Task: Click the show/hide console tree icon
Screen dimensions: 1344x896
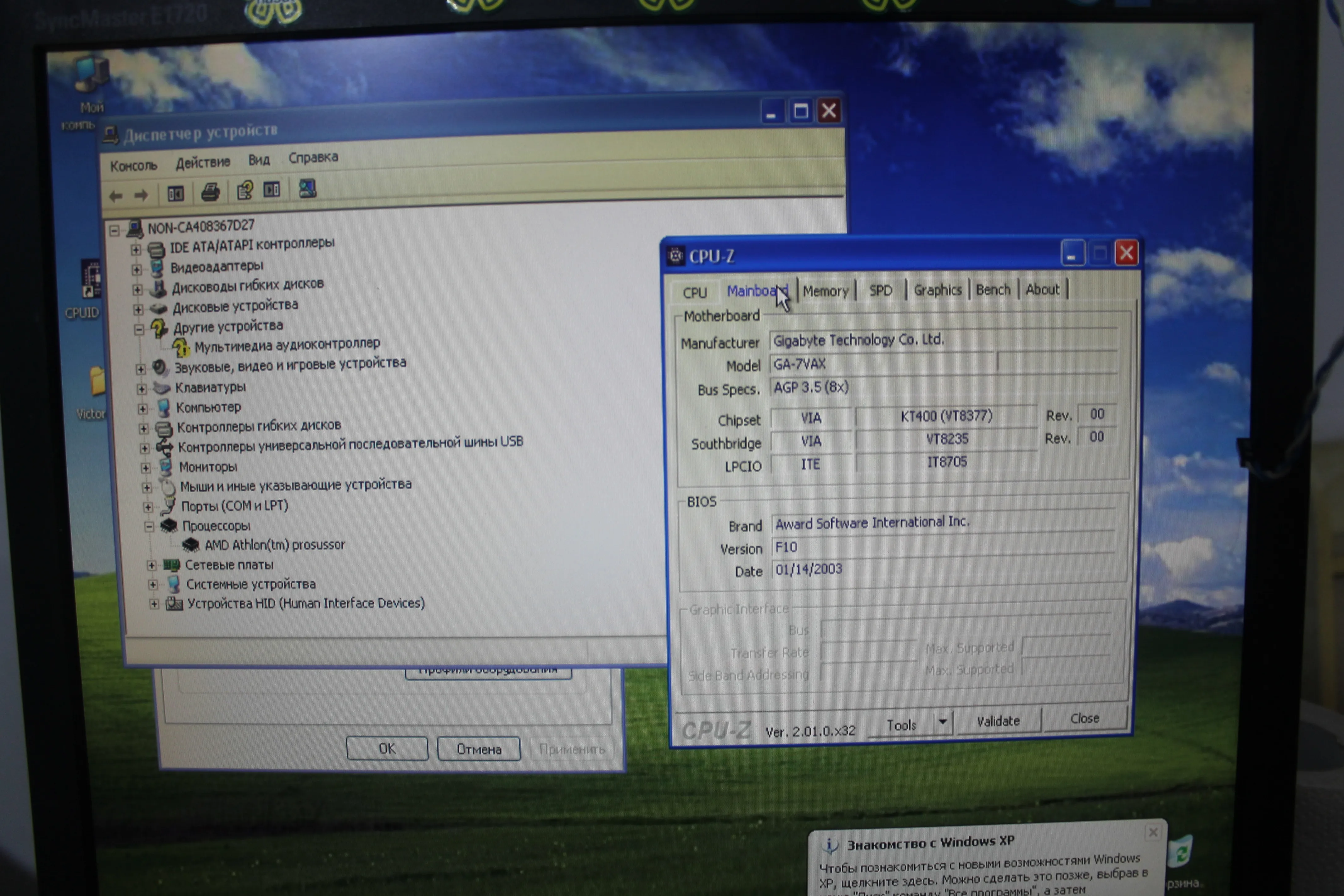Action: pyautogui.click(x=176, y=194)
